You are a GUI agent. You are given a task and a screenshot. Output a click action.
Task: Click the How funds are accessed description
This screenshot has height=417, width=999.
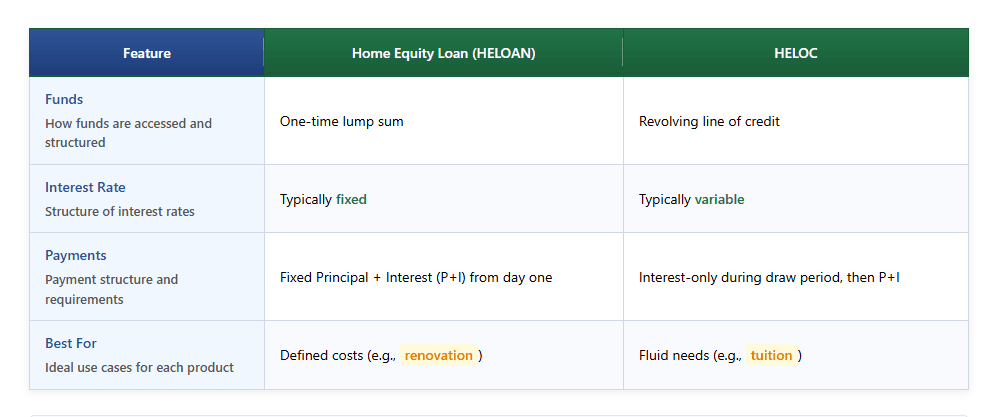(128, 133)
